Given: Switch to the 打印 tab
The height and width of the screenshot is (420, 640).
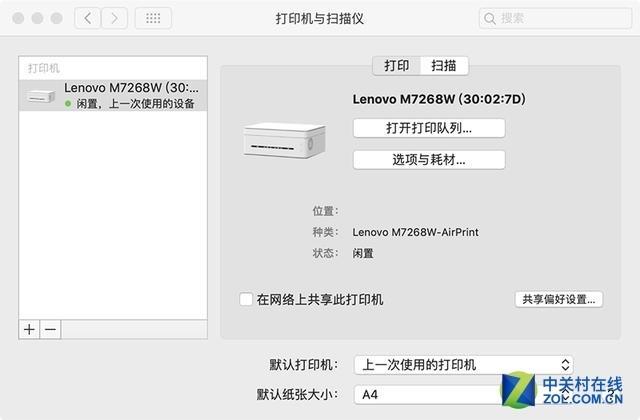Looking at the screenshot, I should coord(396,66).
